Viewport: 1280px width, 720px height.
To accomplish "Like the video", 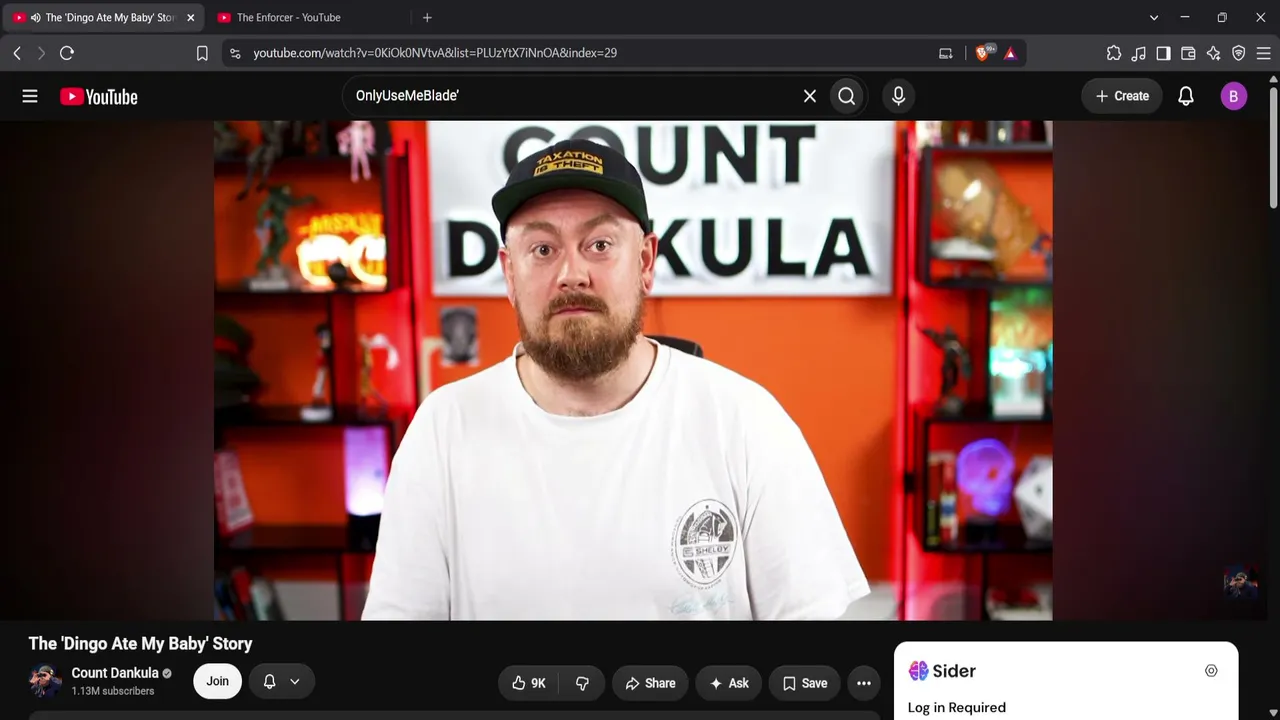I will [x=529, y=683].
